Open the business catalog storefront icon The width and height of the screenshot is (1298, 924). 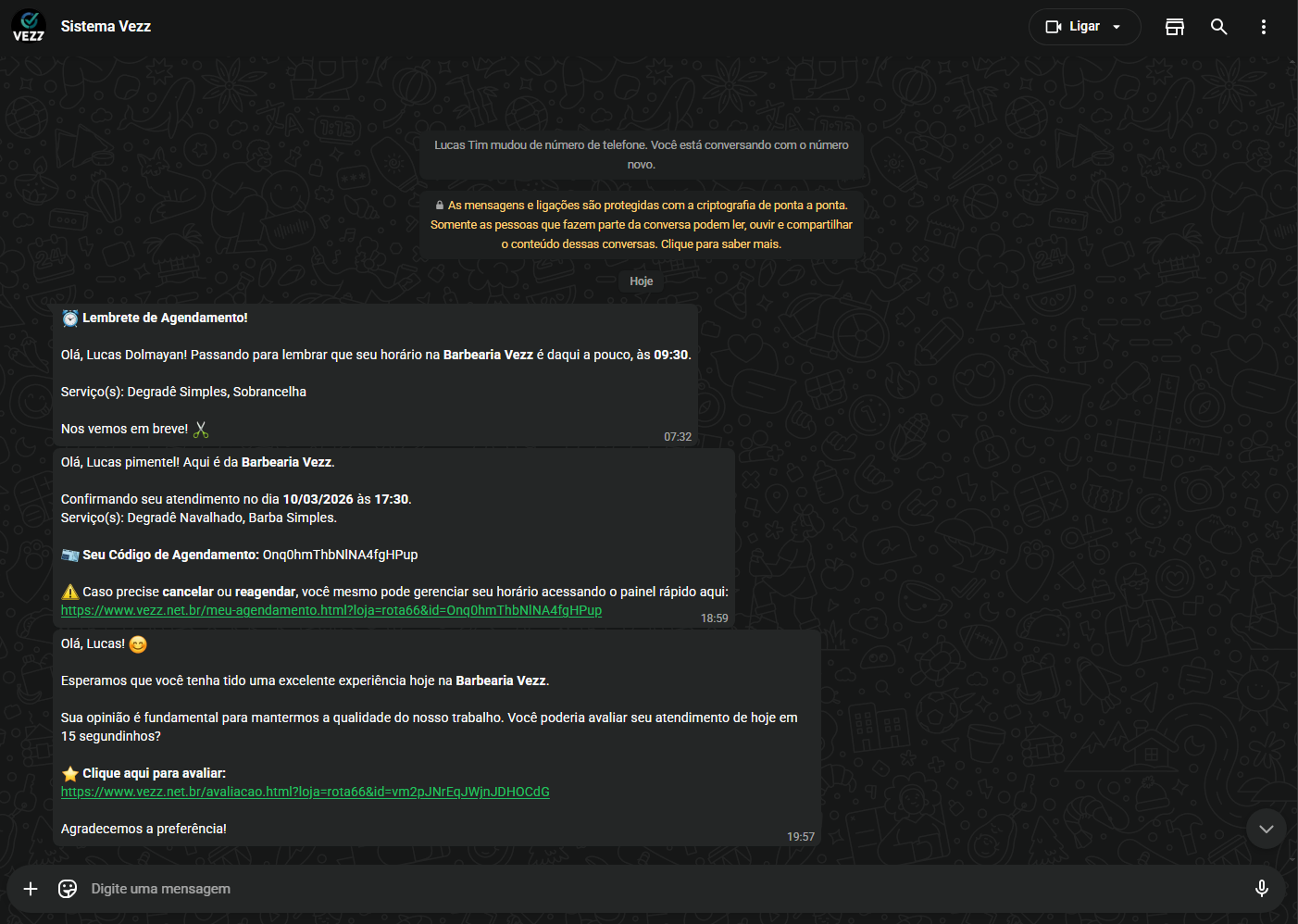pyautogui.click(x=1174, y=27)
